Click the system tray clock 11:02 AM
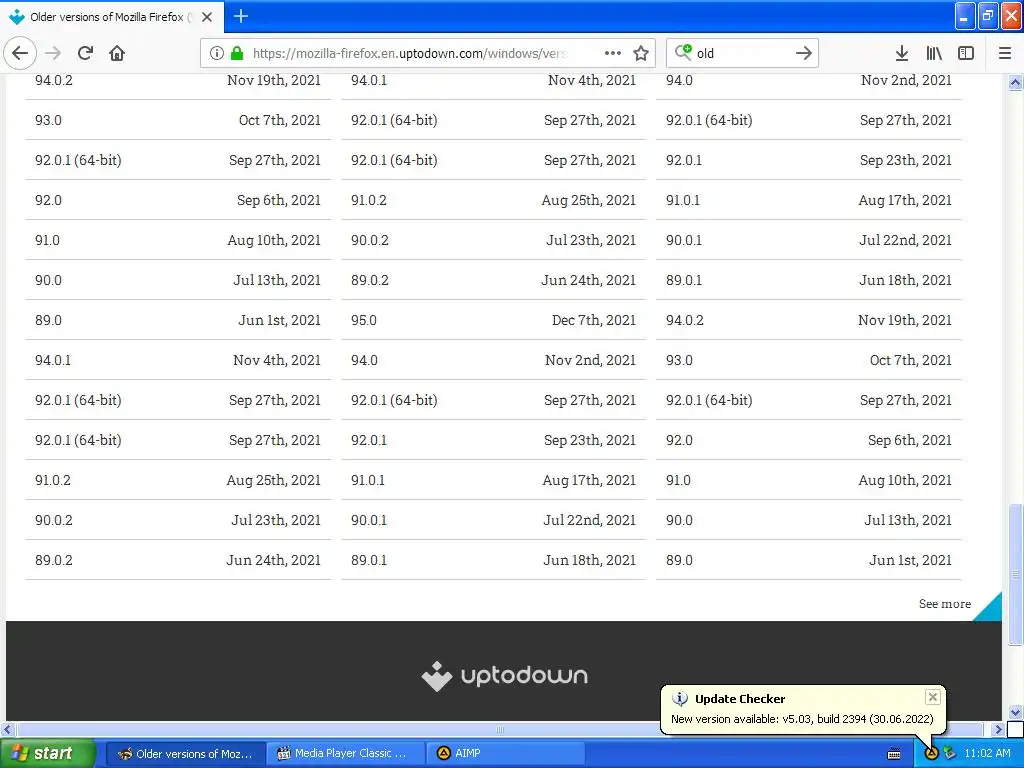The image size is (1024, 768). tap(987, 753)
